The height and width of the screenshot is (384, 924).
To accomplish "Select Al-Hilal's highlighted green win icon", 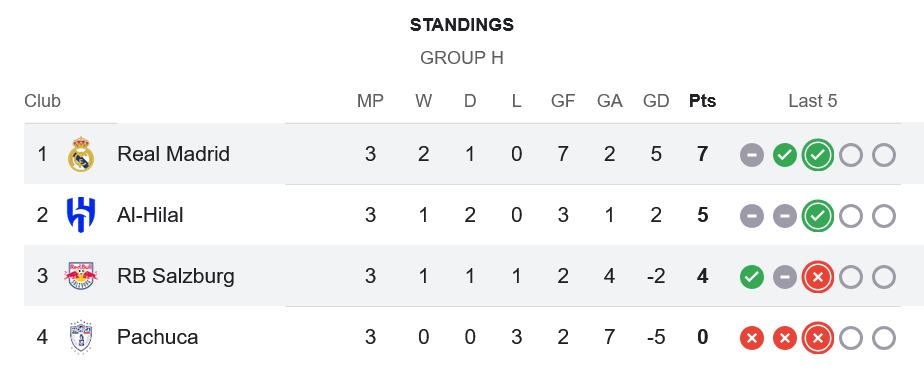I will pos(818,216).
